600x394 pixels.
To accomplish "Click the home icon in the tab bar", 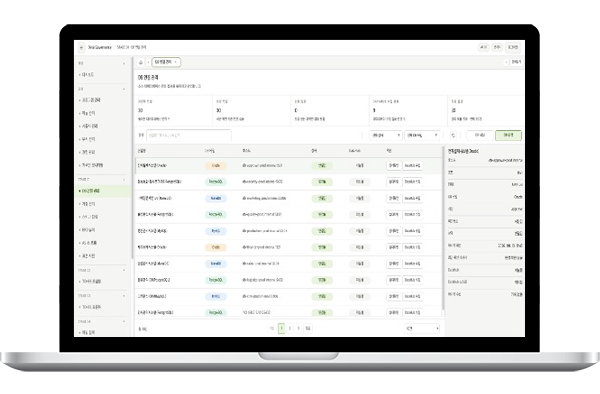I will 140,62.
